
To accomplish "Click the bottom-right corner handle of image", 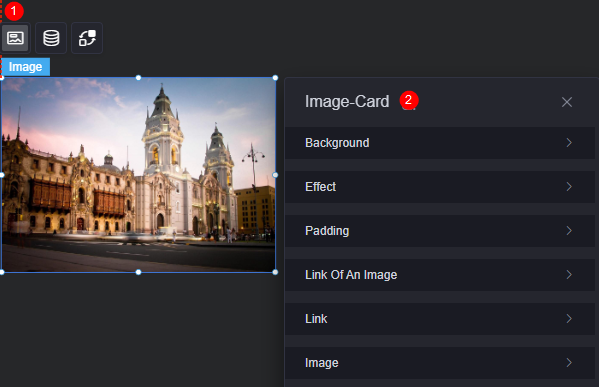I will tap(275, 272).
